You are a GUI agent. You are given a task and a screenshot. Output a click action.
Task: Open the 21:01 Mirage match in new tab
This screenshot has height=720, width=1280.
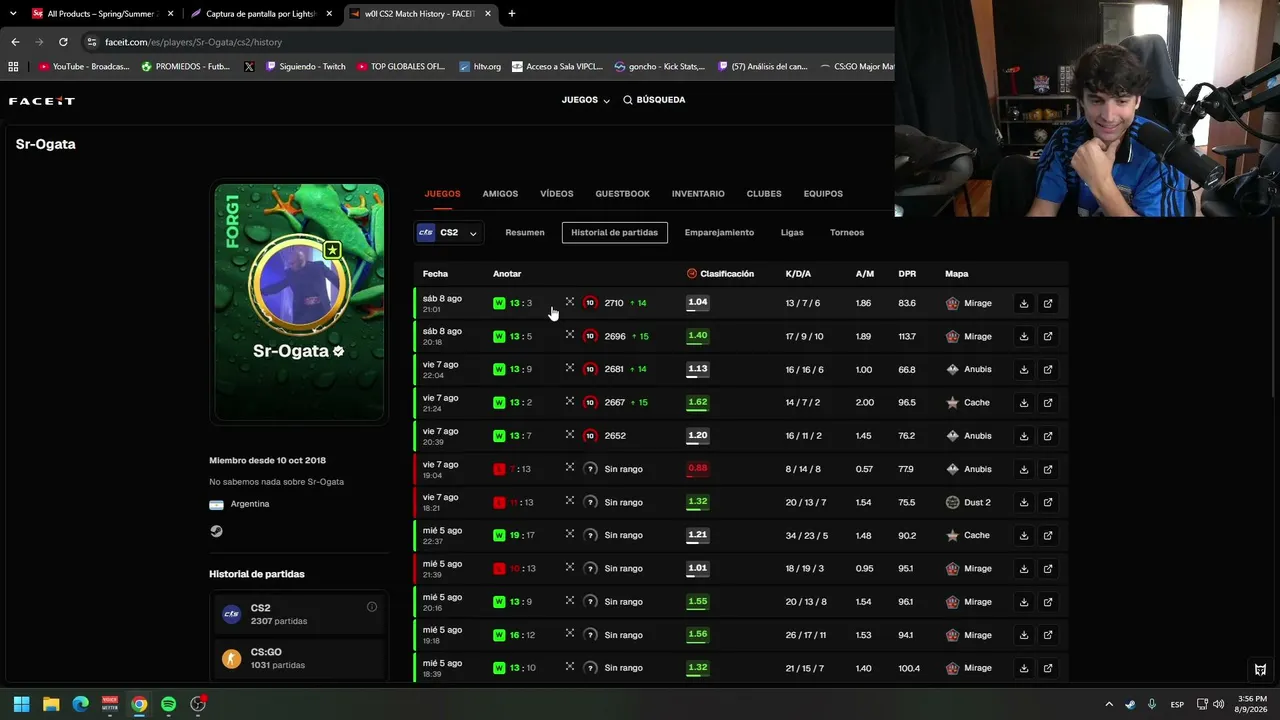pos(1048,303)
